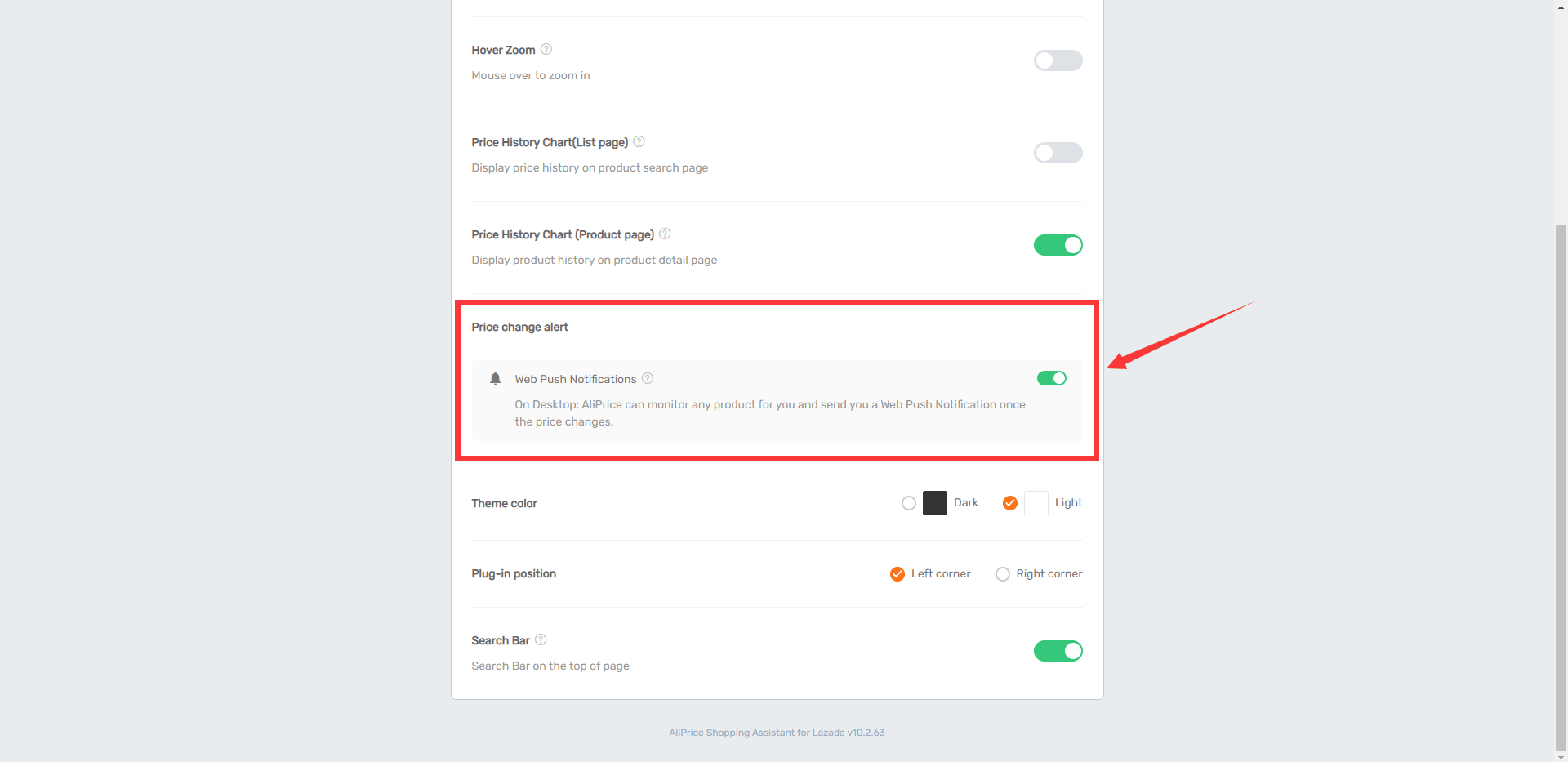Click the dark color swatch

coord(934,503)
